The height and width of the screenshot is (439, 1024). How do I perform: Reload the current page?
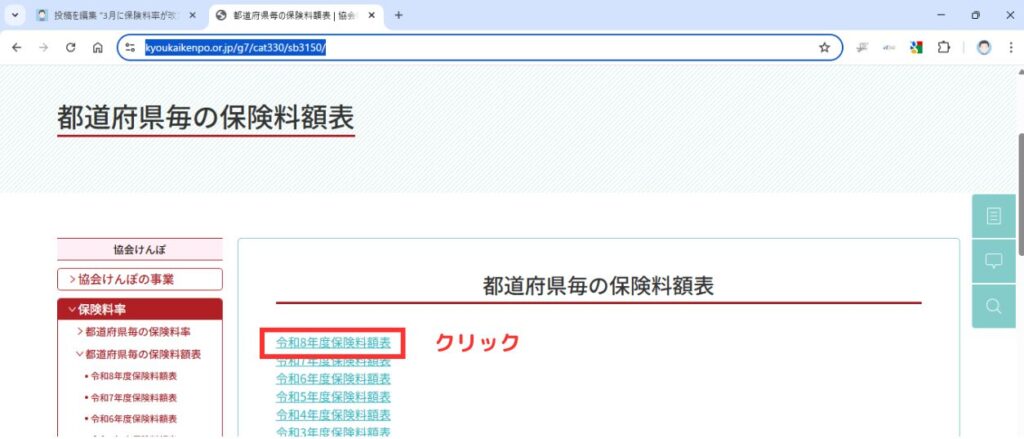click(71, 48)
